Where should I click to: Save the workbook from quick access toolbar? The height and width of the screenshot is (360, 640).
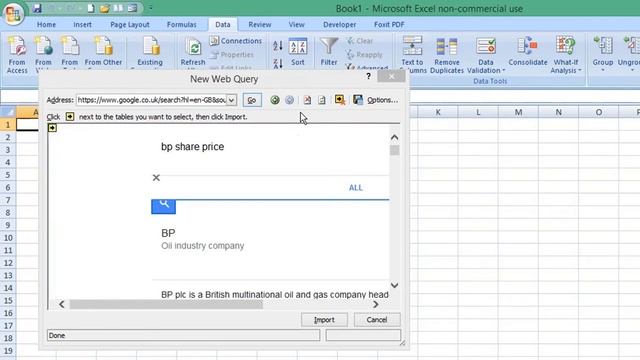point(37,8)
